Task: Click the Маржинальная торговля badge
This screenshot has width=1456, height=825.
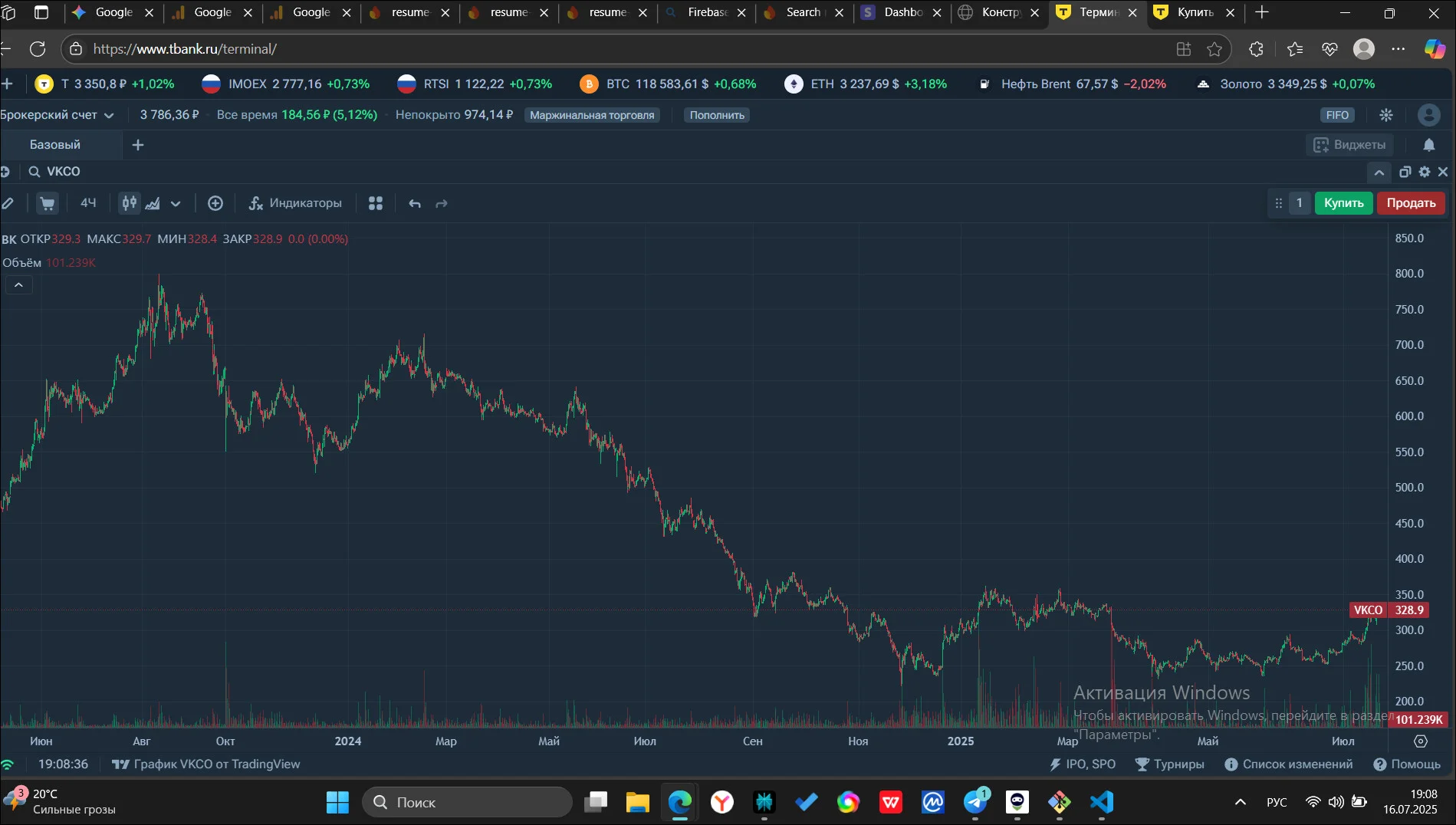Action: pos(592,115)
